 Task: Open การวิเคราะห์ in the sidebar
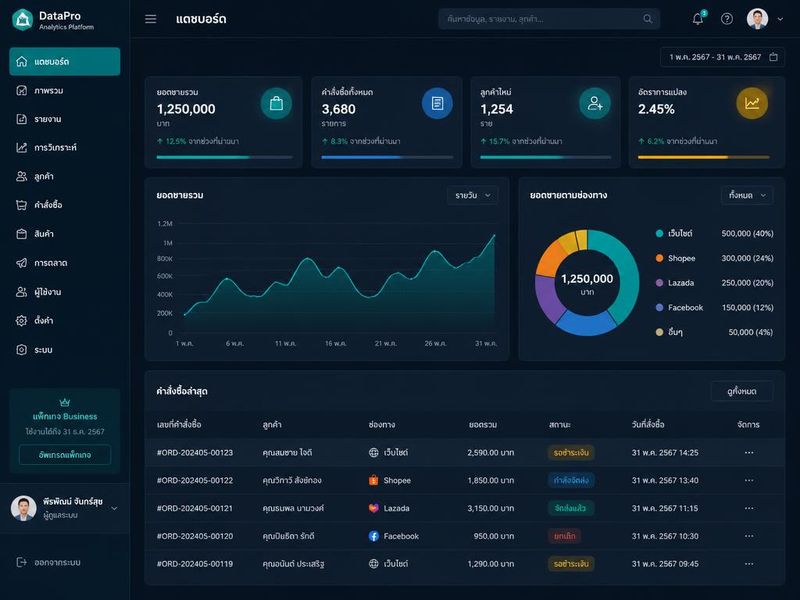(65, 148)
